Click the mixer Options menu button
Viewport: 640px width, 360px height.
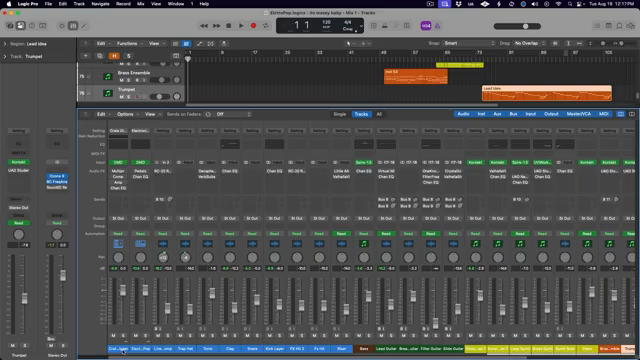125,114
